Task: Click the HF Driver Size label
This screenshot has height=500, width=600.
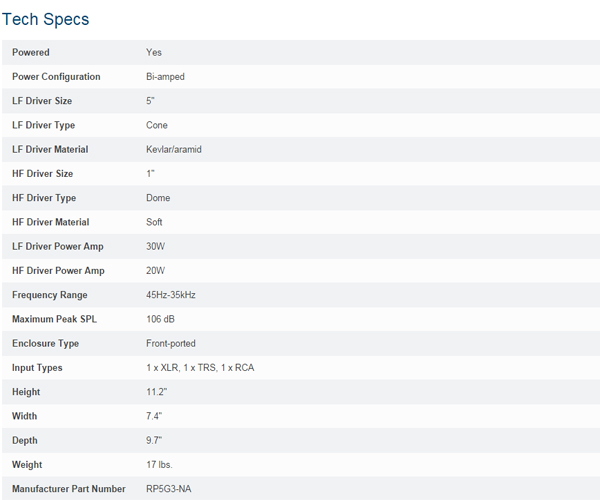Action: [x=42, y=174]
